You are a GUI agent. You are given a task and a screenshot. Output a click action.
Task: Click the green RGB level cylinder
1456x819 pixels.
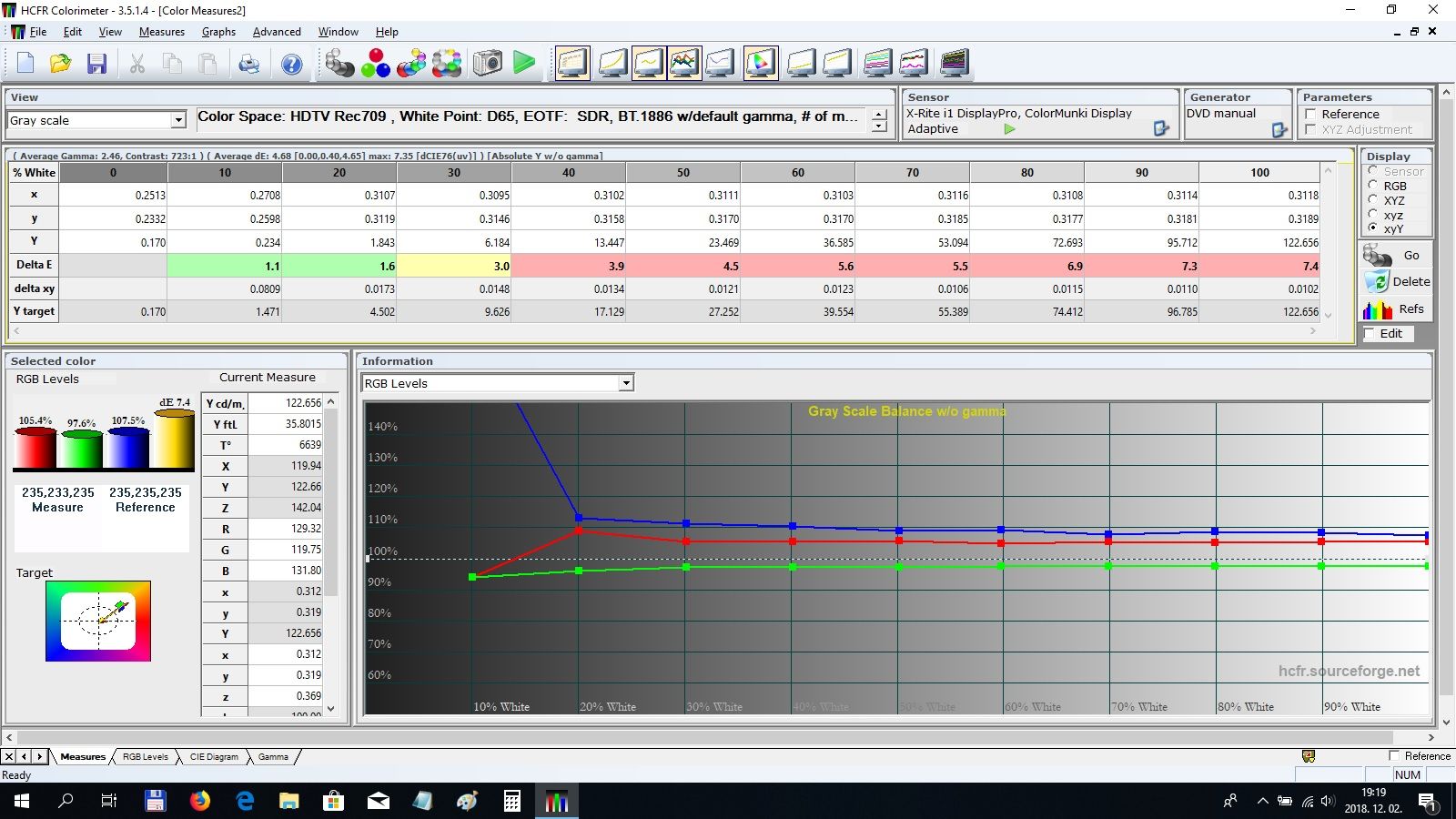(82, 450)
